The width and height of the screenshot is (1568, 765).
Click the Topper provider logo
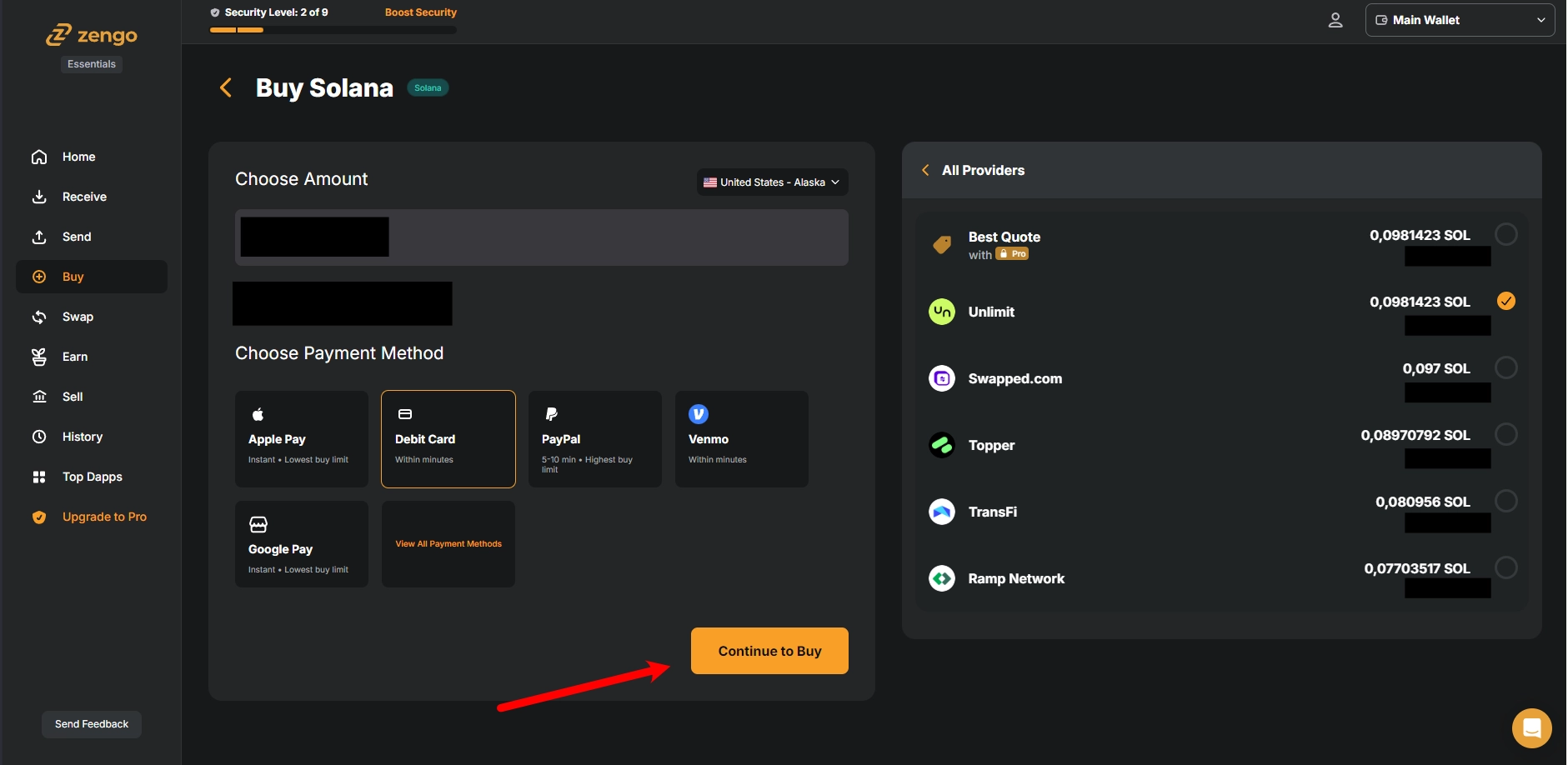tap(942, 445)
